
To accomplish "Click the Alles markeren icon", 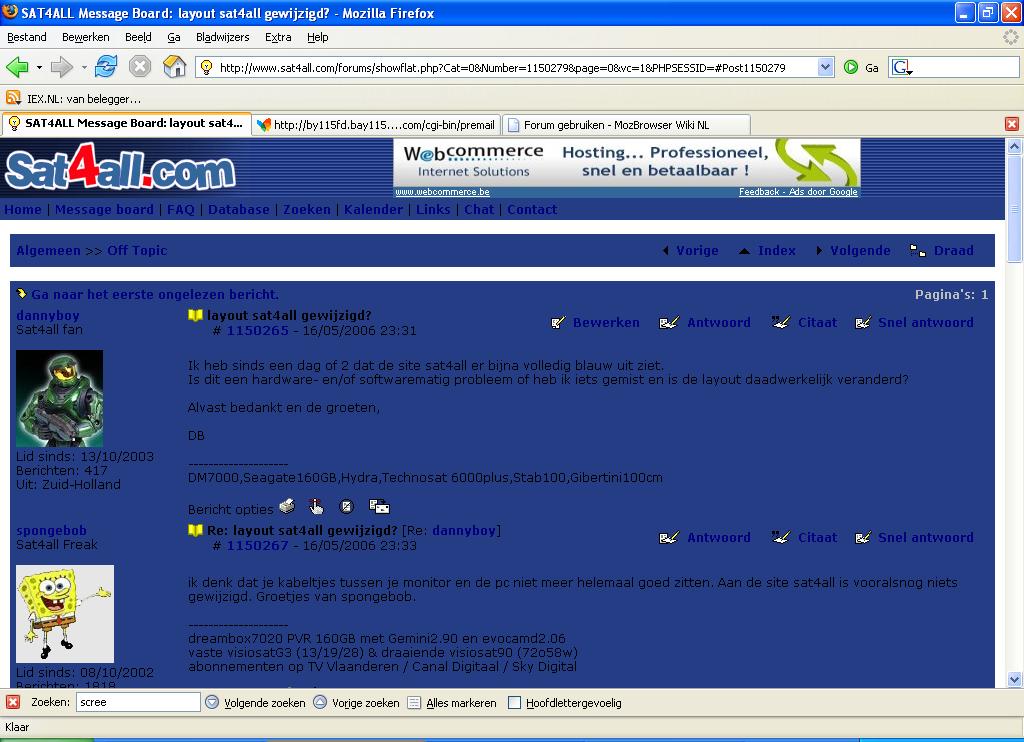I will pyautogui.click(x=414, y=703).
